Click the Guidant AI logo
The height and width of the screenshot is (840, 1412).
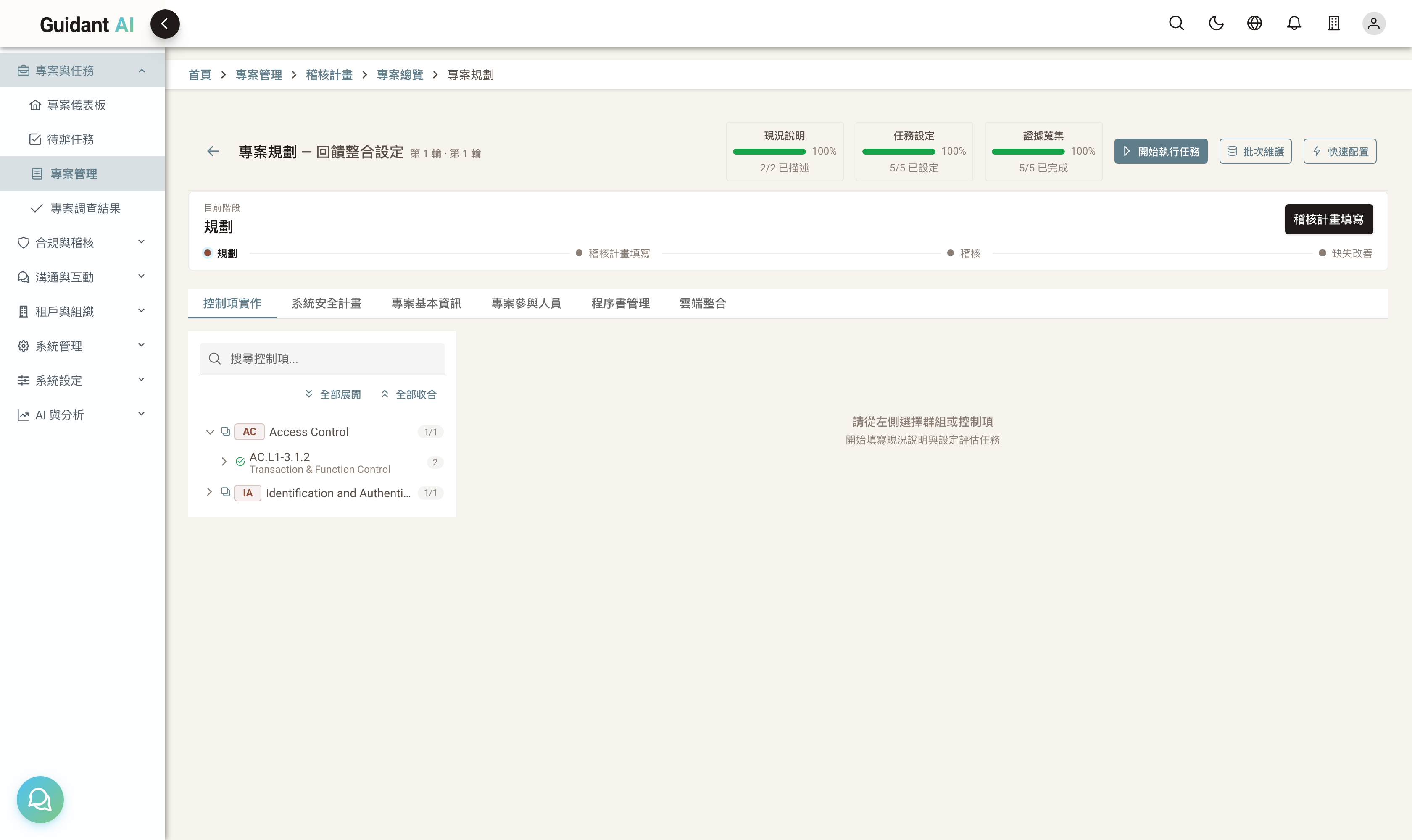click(x=87, y=24)
